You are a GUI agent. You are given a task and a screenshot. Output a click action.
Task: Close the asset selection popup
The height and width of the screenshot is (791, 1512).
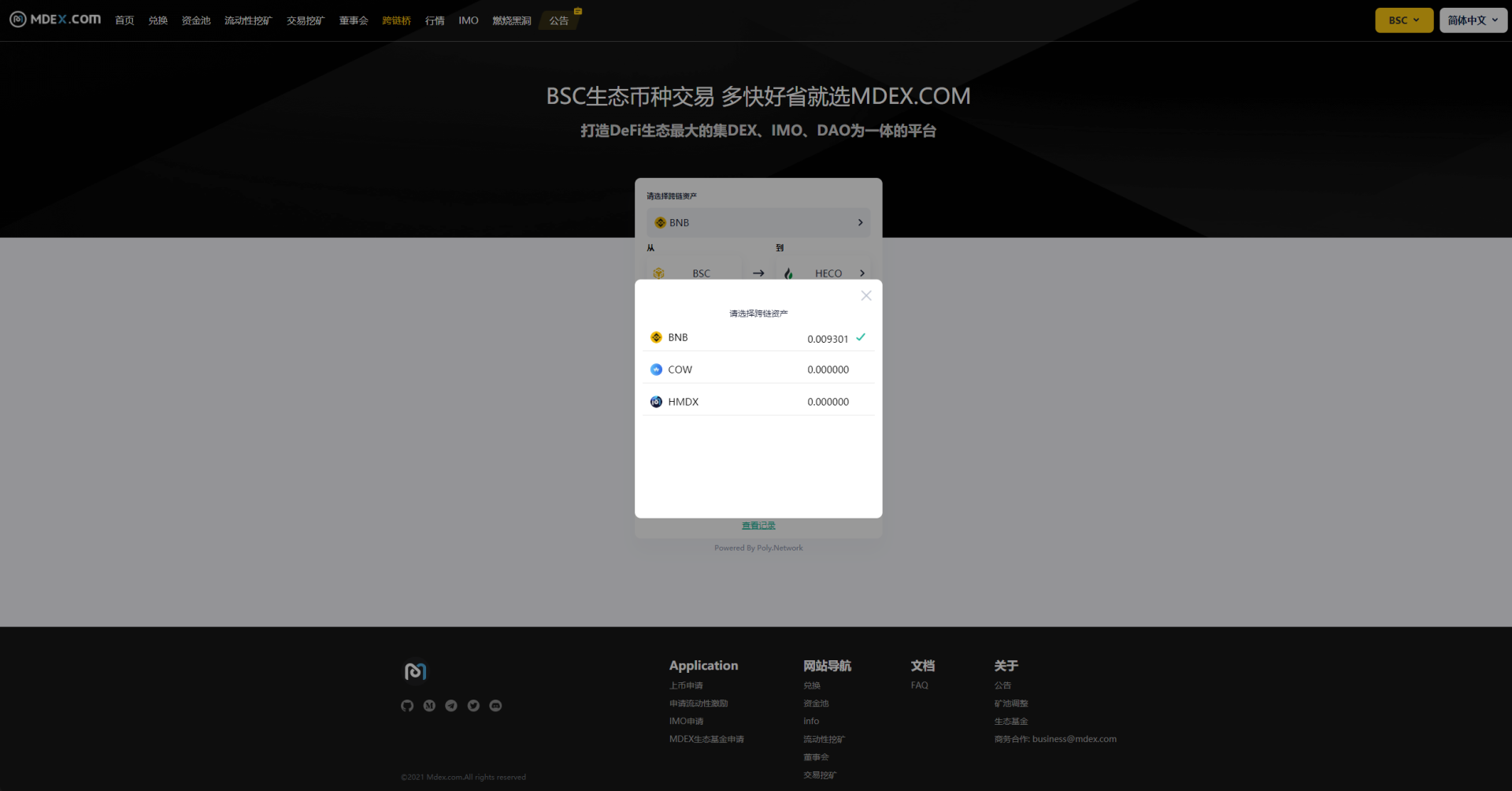865,295
